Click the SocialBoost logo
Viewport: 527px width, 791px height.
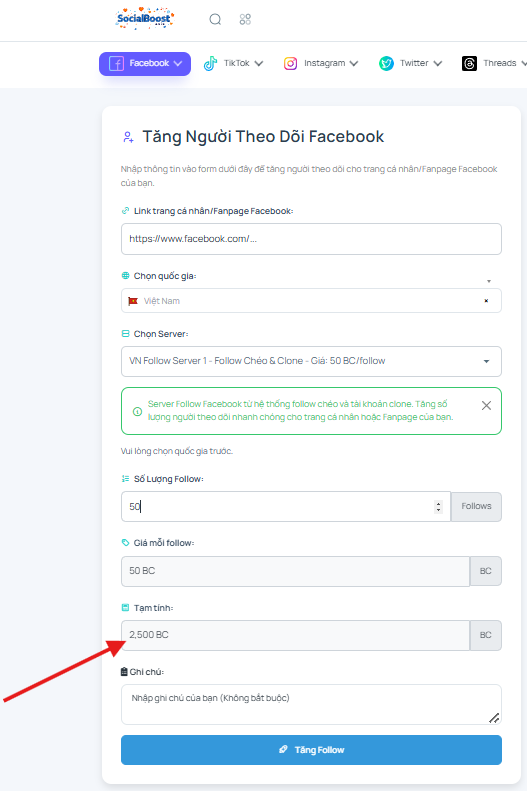pos(145,19)
